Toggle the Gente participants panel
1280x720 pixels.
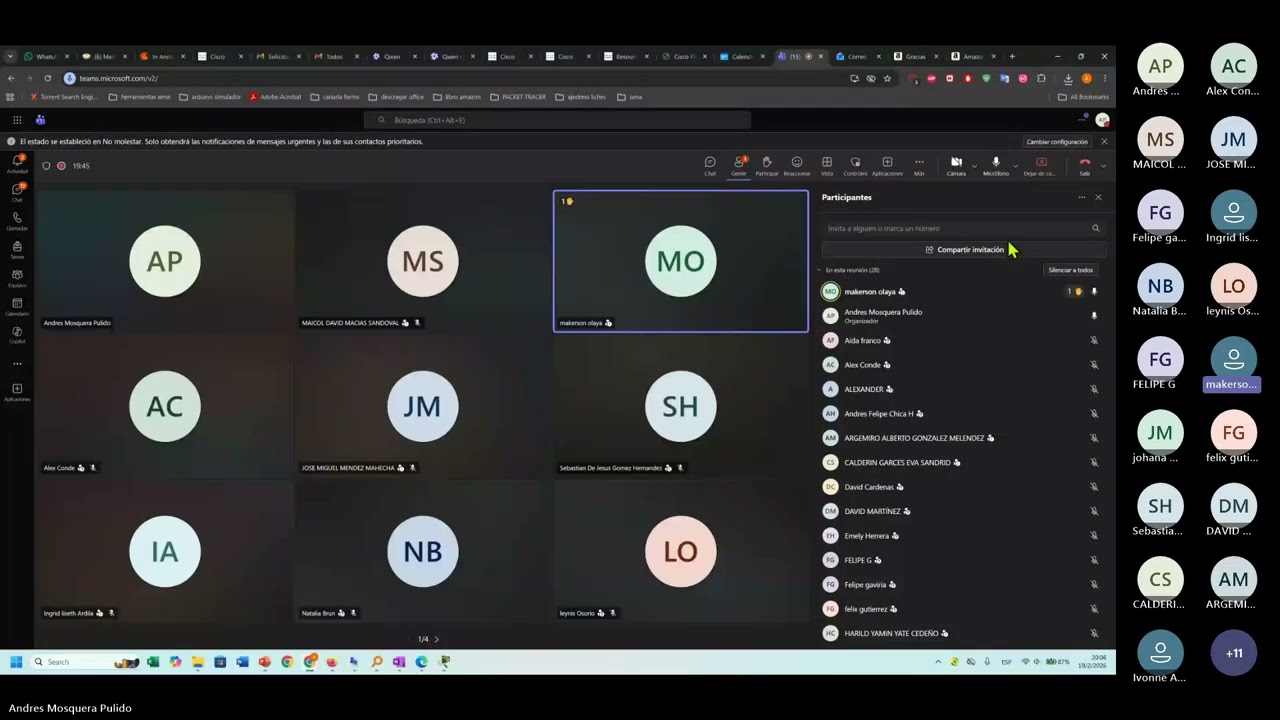pos(739,165)
